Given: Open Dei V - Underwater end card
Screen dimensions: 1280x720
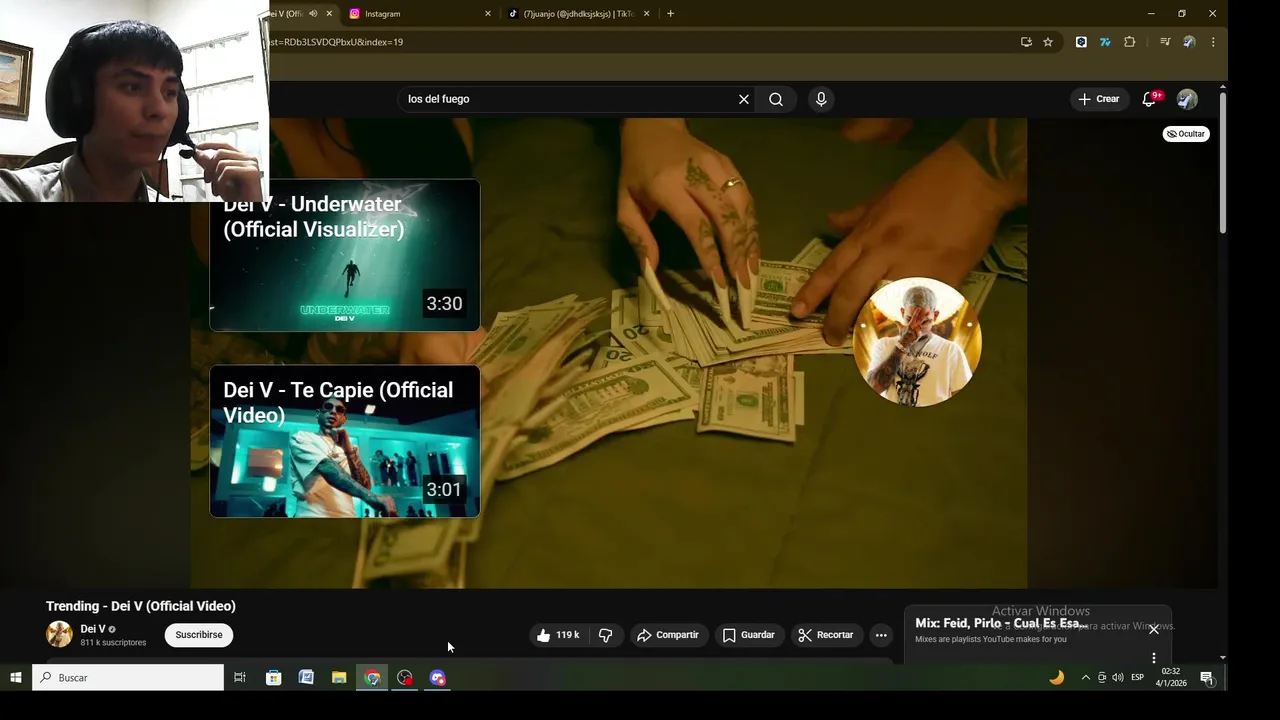Looking at the screenshot, I should [x=345, y=255].
